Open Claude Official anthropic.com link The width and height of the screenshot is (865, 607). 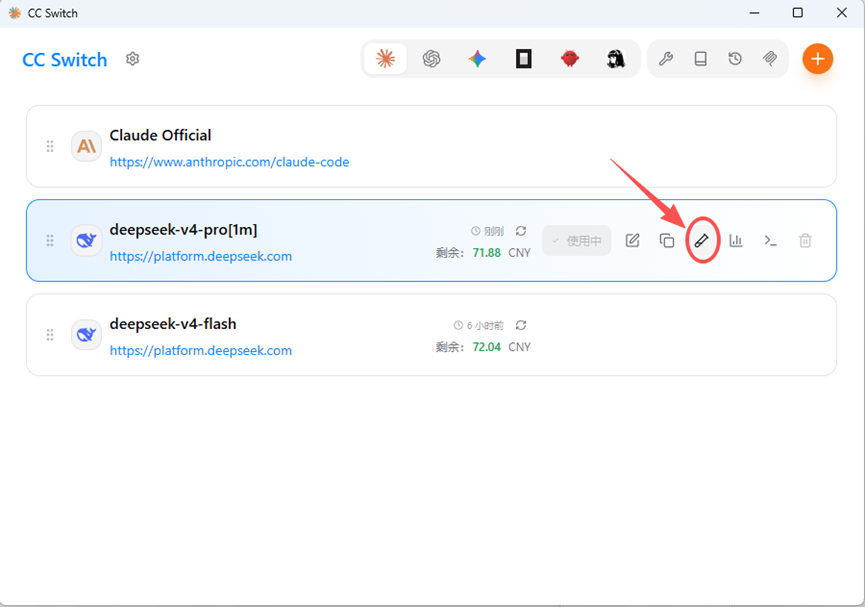coord(229,162)
